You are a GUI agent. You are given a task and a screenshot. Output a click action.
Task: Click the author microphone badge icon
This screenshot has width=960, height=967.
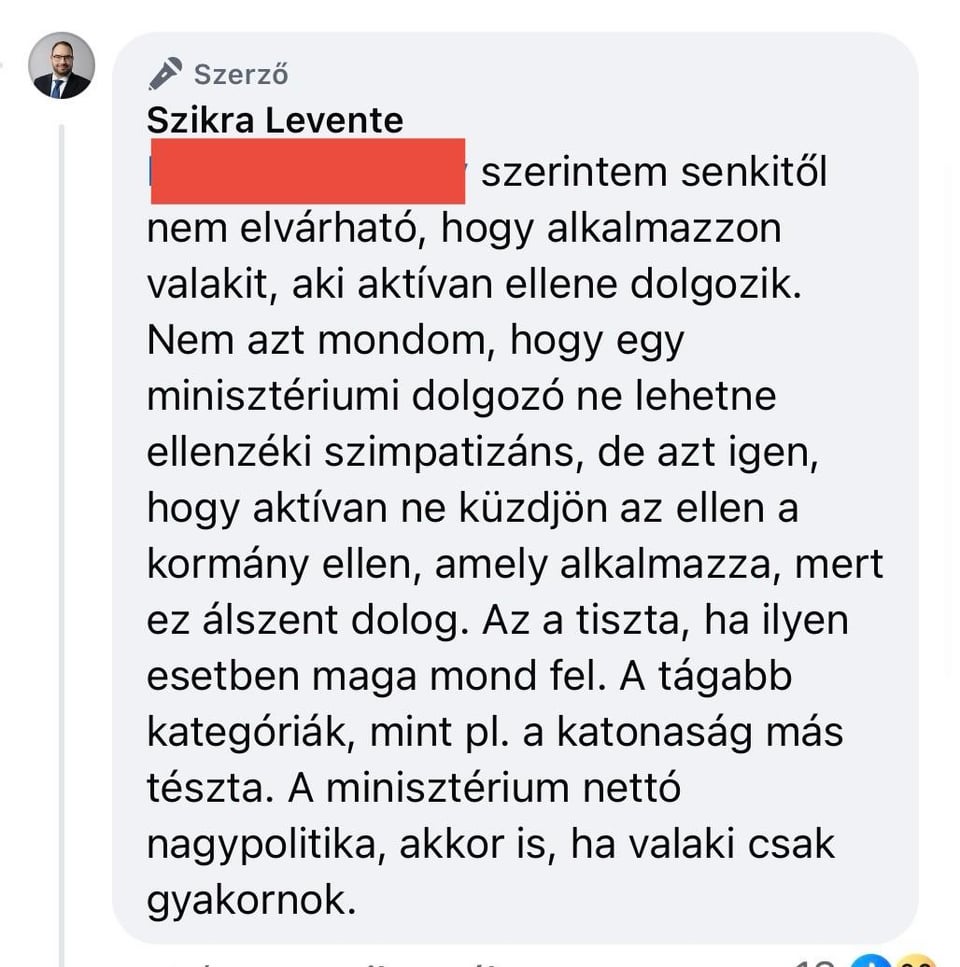pos(165,73)
